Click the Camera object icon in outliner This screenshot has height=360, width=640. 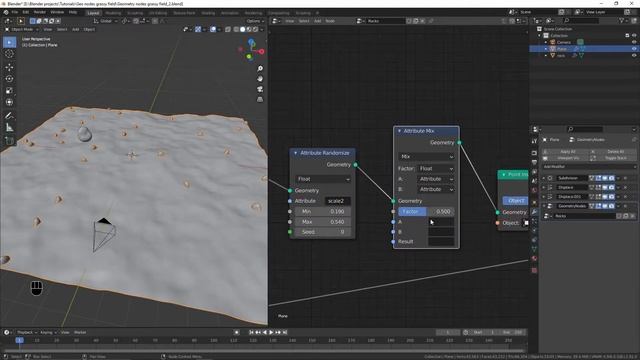click(553, 42)
